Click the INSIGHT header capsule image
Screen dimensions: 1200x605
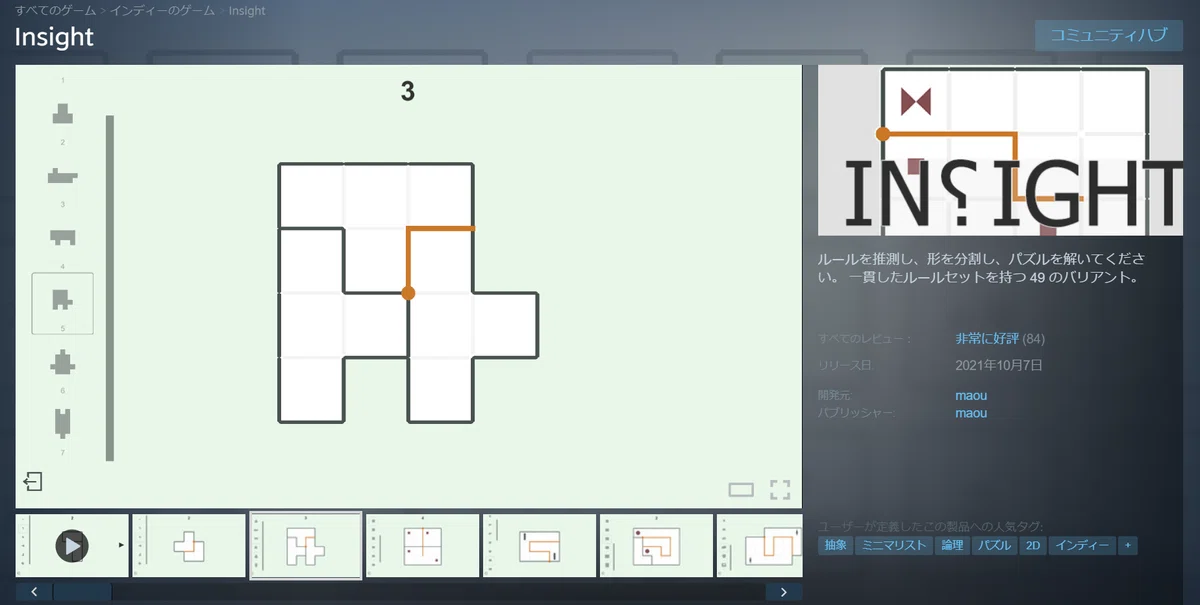1000,150
